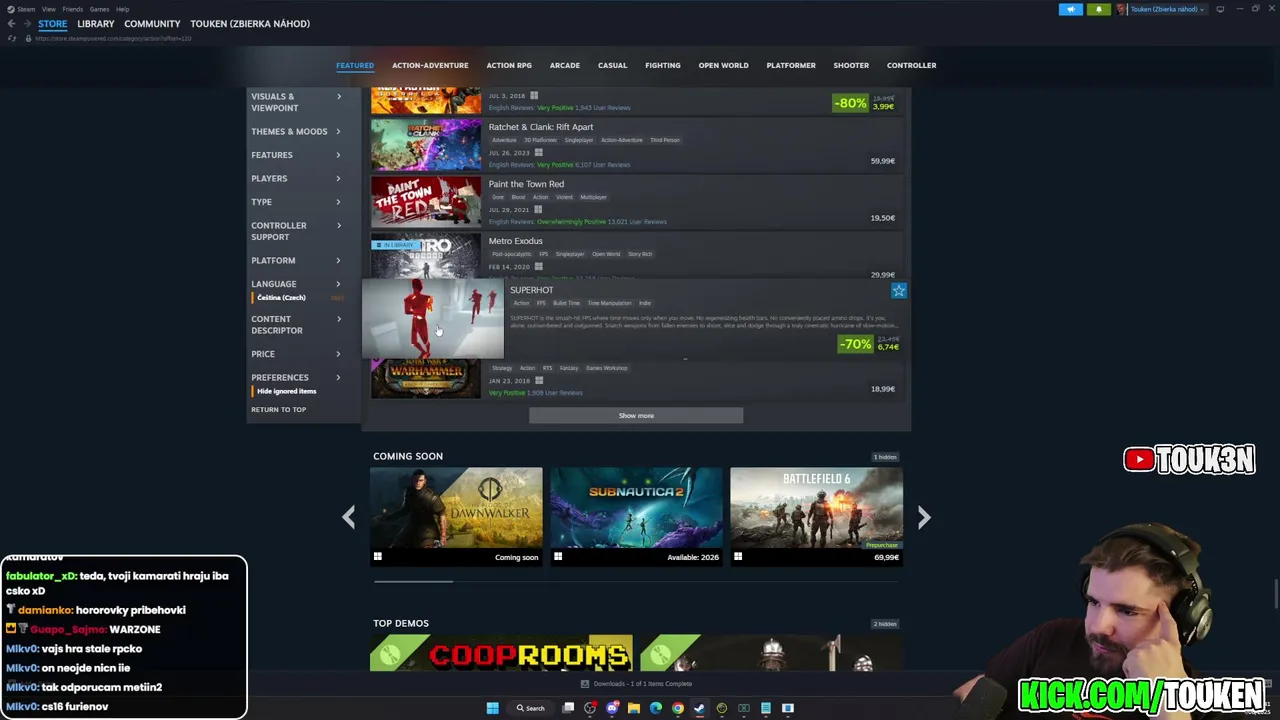
Task: Open the Games menu
Action: (99, 9)
